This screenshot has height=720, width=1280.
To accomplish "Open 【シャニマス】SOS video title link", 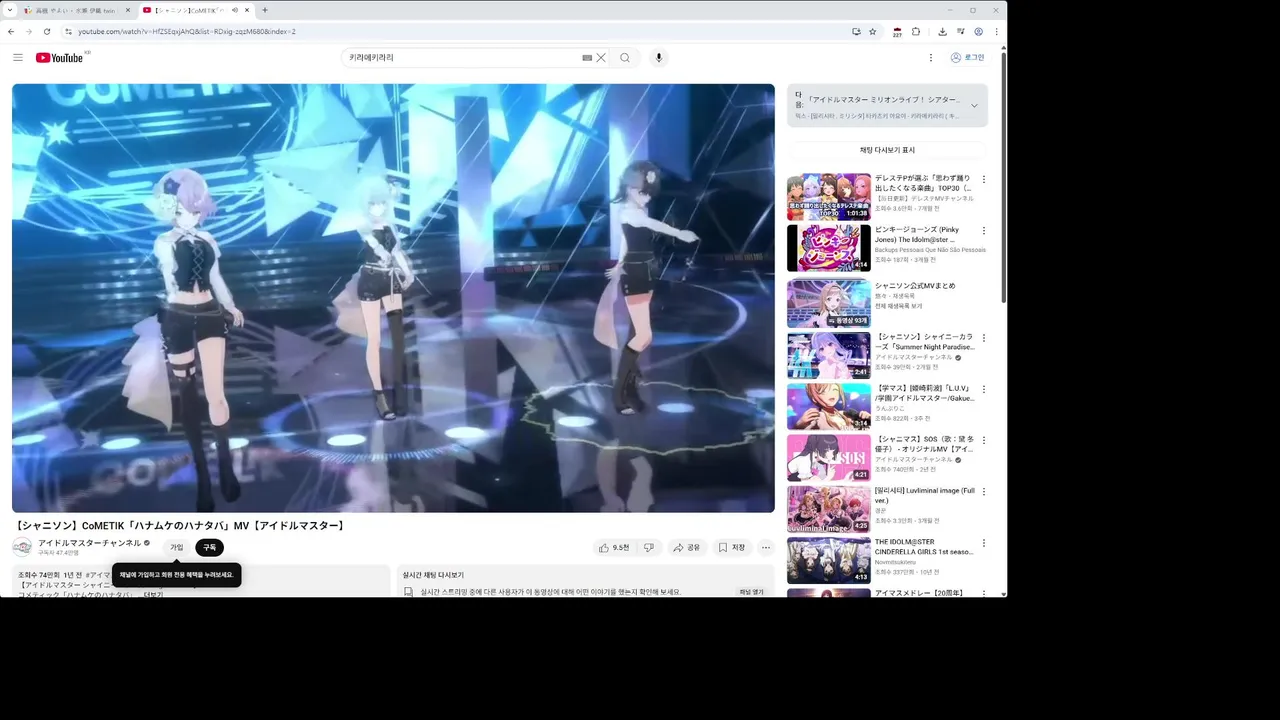I will 924,444.
